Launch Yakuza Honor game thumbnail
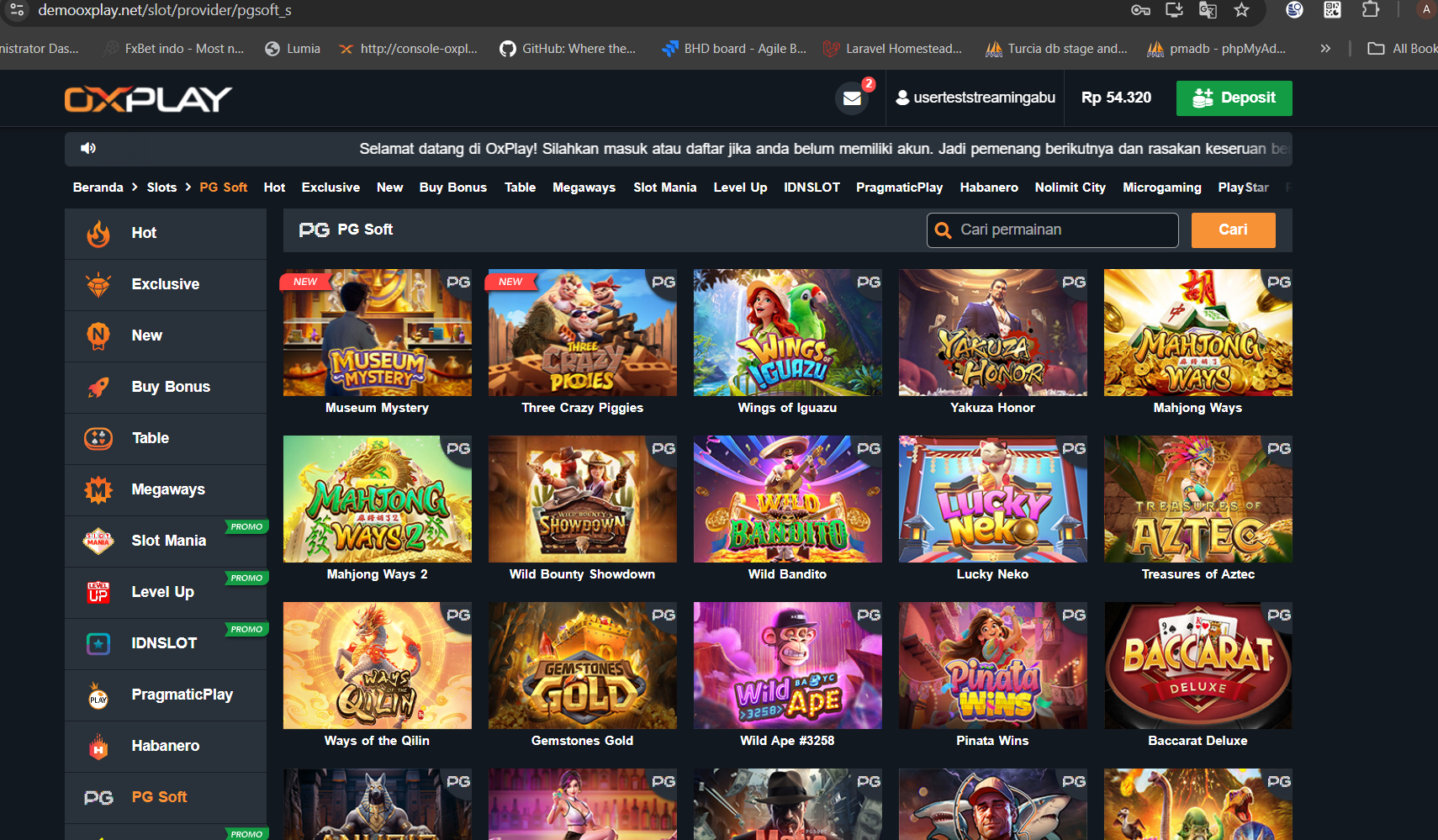This screenshot has width=1438, height=840. [993, 333]
